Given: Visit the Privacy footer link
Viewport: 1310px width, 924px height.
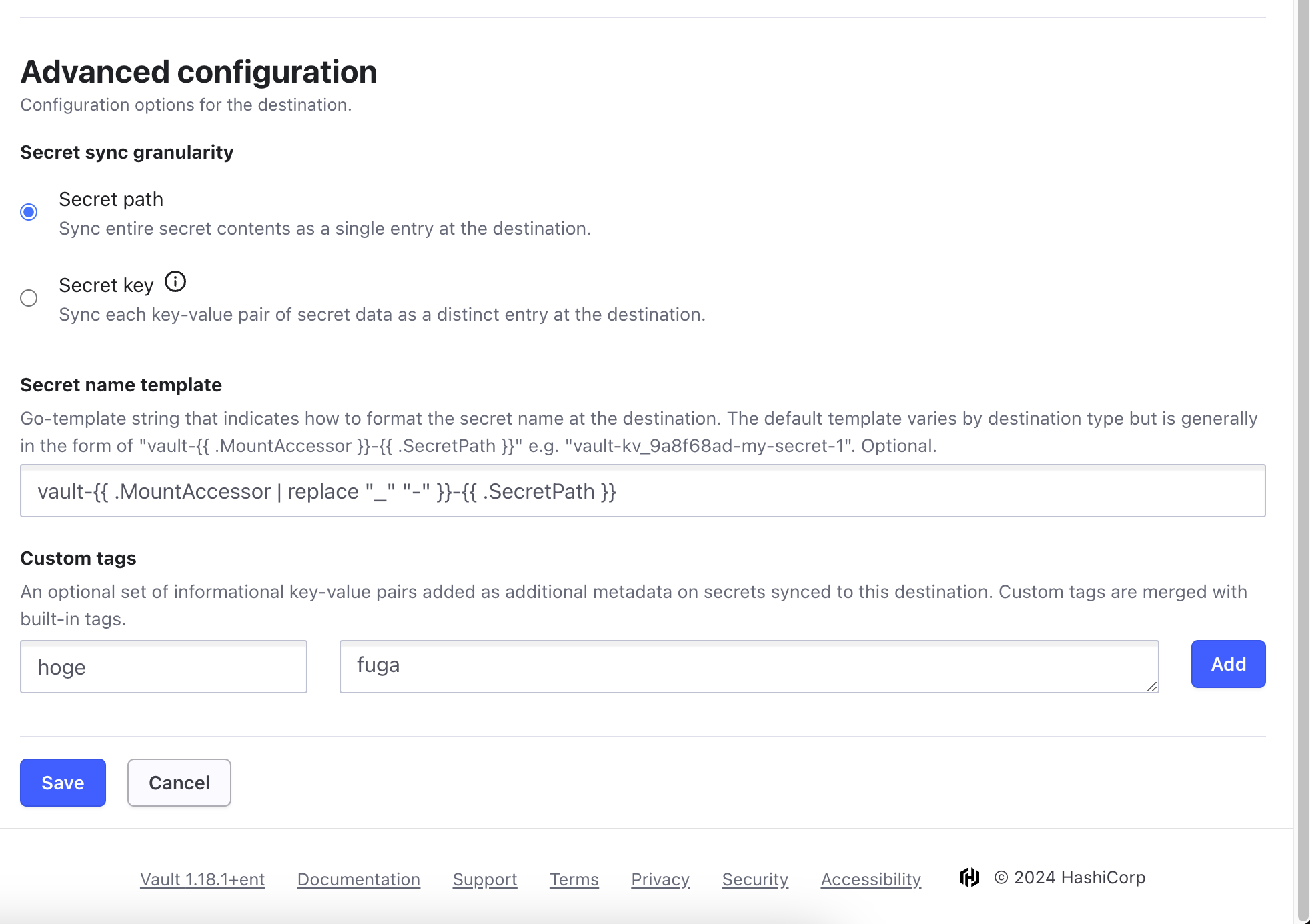Looking at the screenshot, I should point(660,879).
